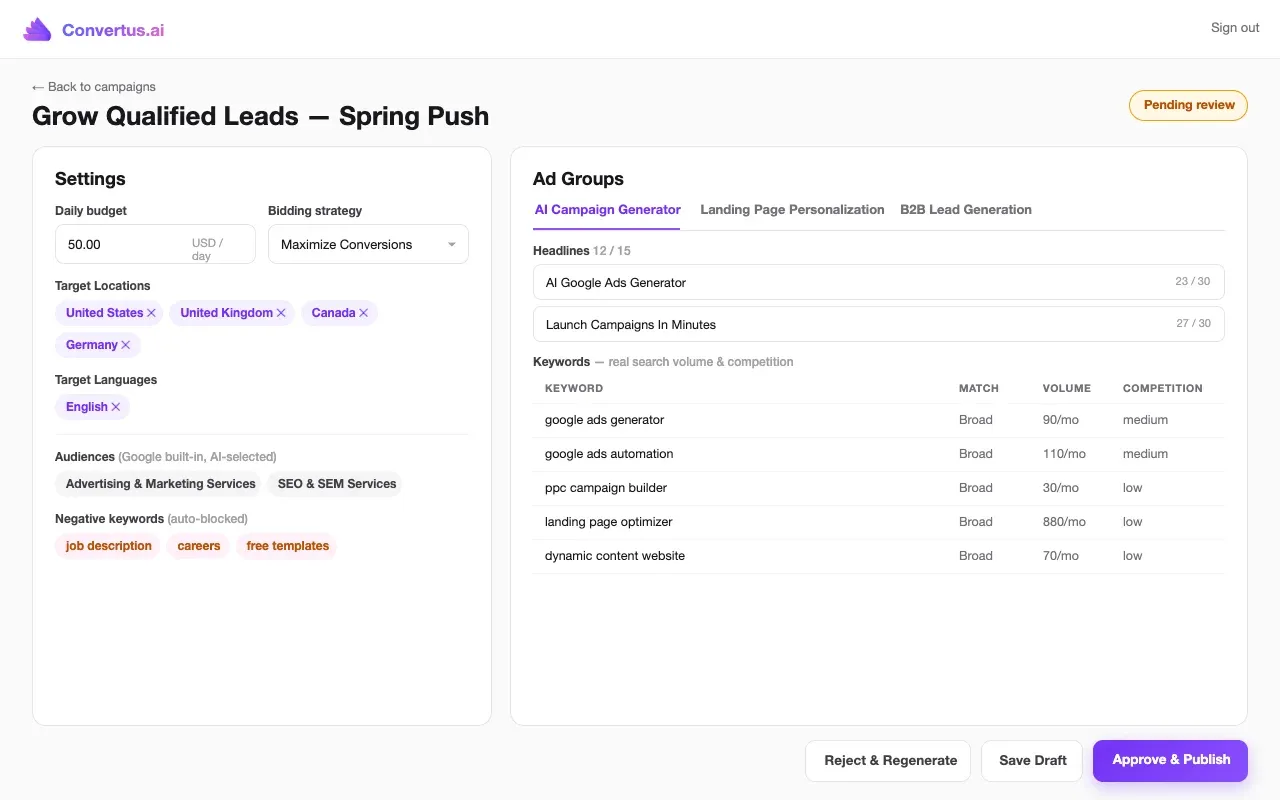The height and width of the screenshot is (800, 1280).
Task: Remove the United States location tag
Action: 152,313
